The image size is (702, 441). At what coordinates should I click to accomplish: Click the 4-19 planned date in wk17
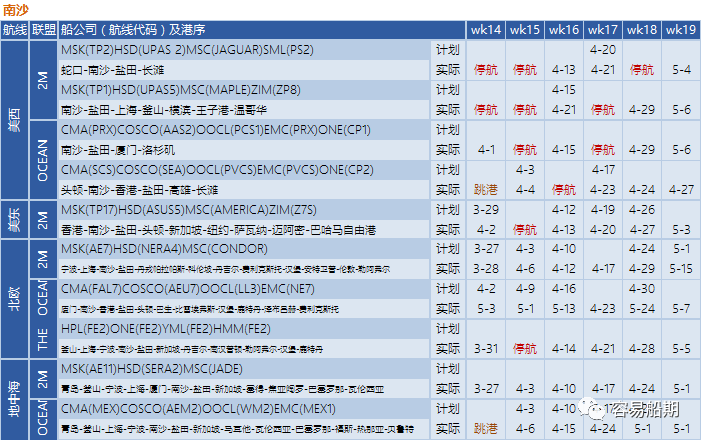click(x=603, y=210)
